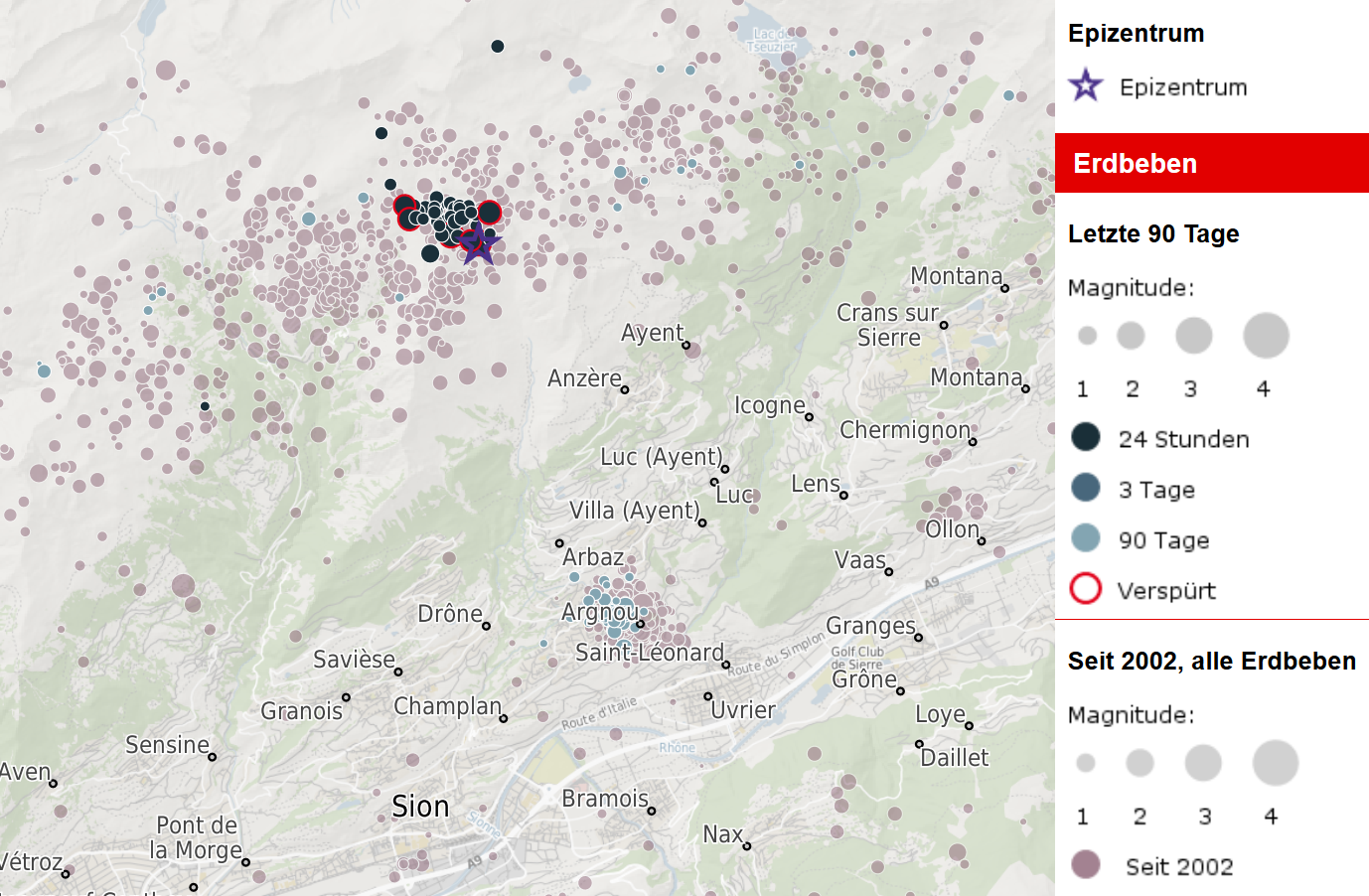Click the Verspürt red ring legend icon
Viewport: 1369px width, 896px height.
1086,589
